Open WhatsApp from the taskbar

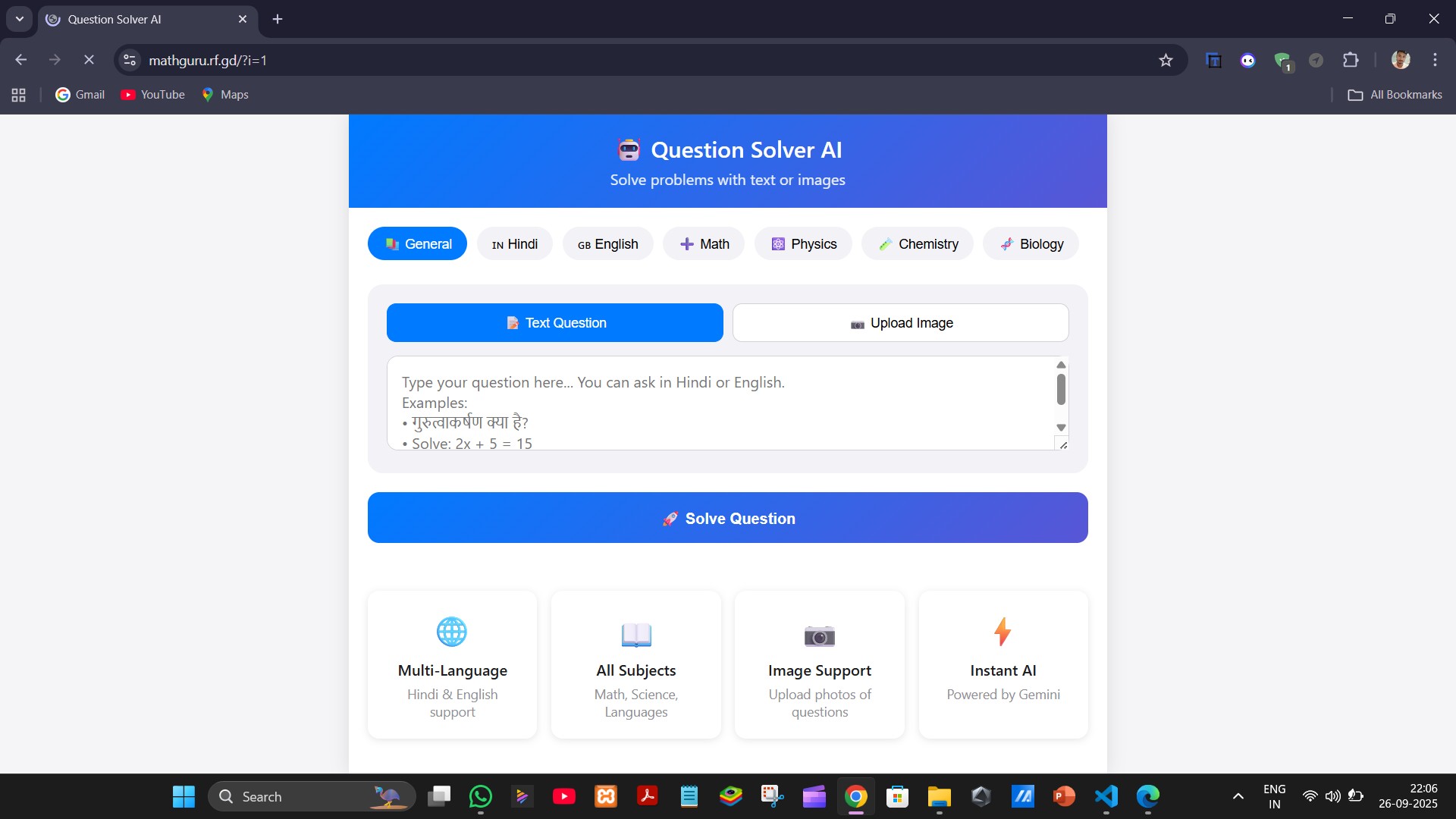pos(481,796)
